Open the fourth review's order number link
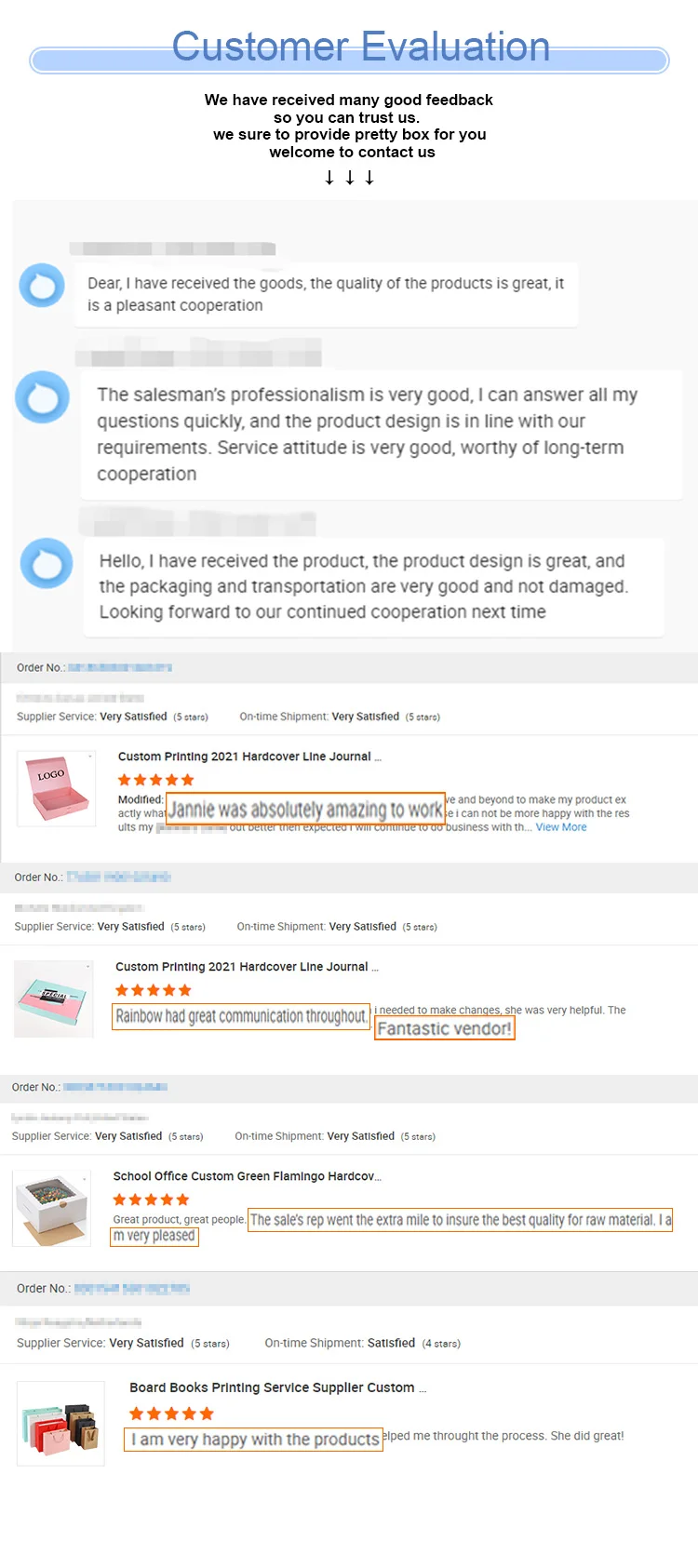Viewport: 698px width, 1568px height. [131, 1288]
